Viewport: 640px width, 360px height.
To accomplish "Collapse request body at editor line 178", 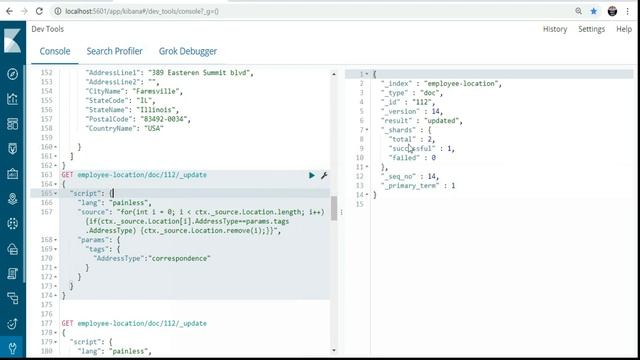I will pyautogui.click(x=56, y=333).
